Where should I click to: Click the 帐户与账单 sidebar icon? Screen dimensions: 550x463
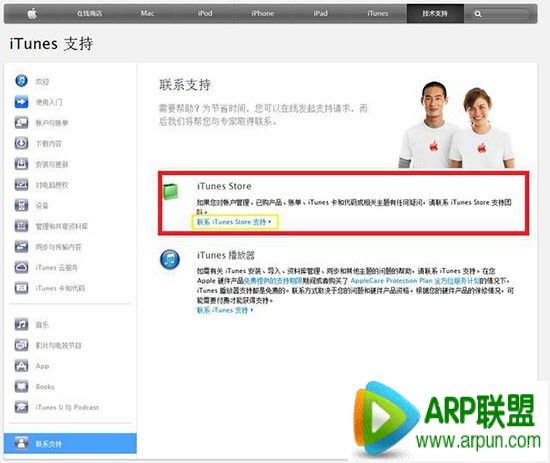[x=21, y=122]
